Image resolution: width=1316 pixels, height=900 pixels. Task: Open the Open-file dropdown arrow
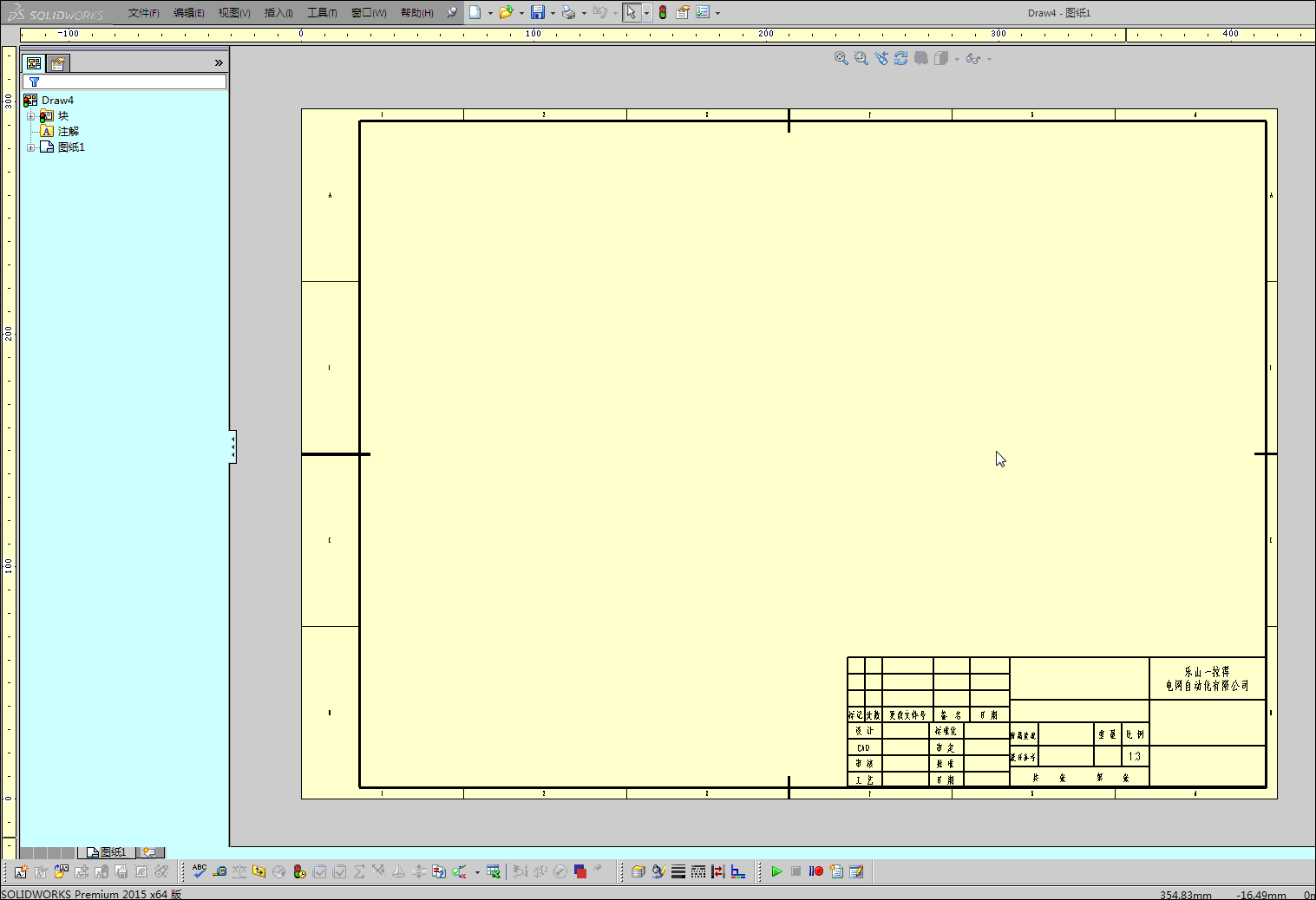(521, 13)
